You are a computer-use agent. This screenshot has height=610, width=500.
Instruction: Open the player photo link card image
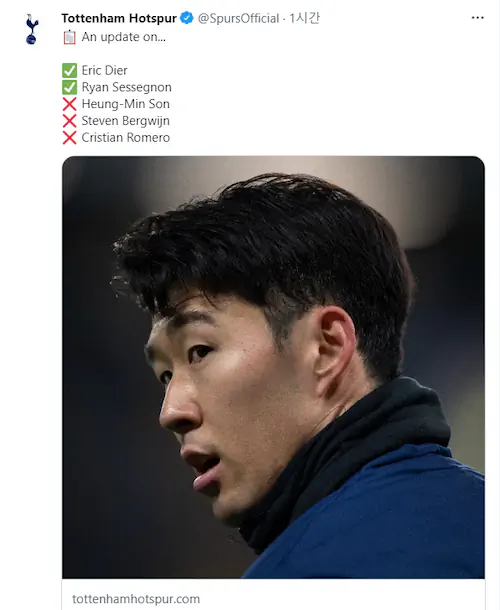point(273,367)
